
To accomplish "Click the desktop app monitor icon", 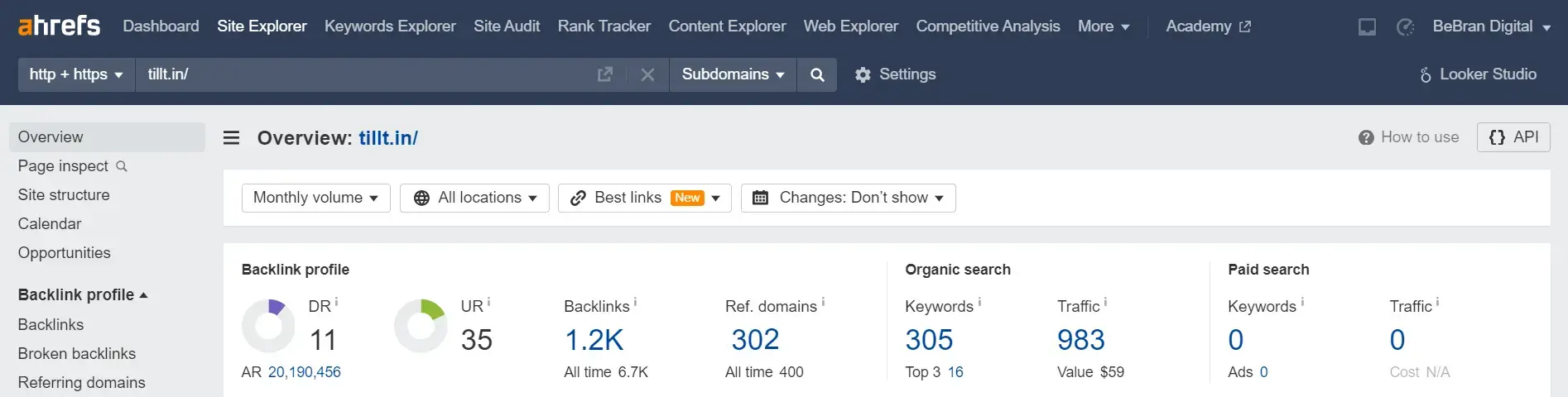I will point(1368,26).
